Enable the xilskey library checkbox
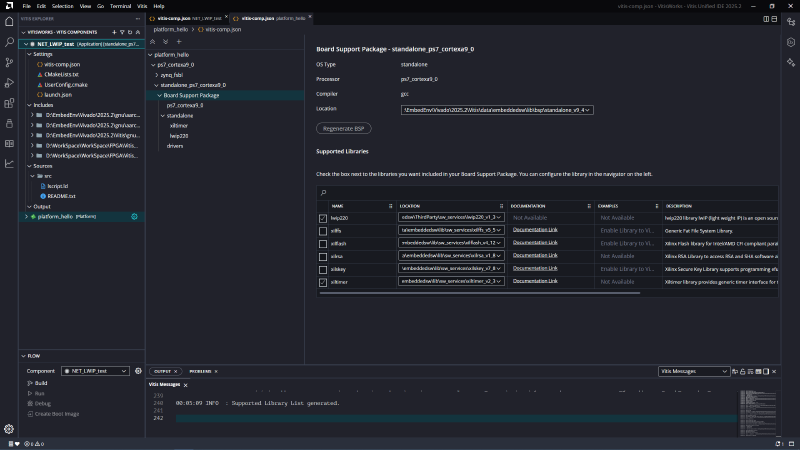 pos(323,269)
